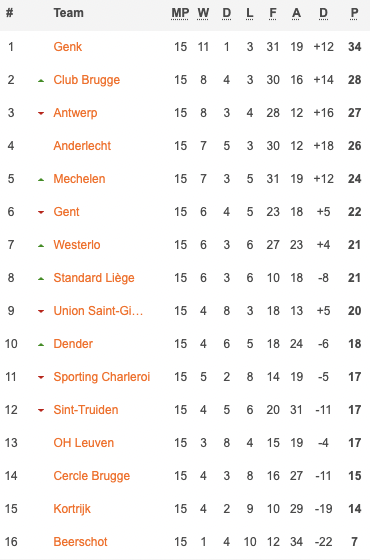The image size is (370, 560).
Task: Click the Team column header
Action: pyautogui.click(x=69, y=13)
